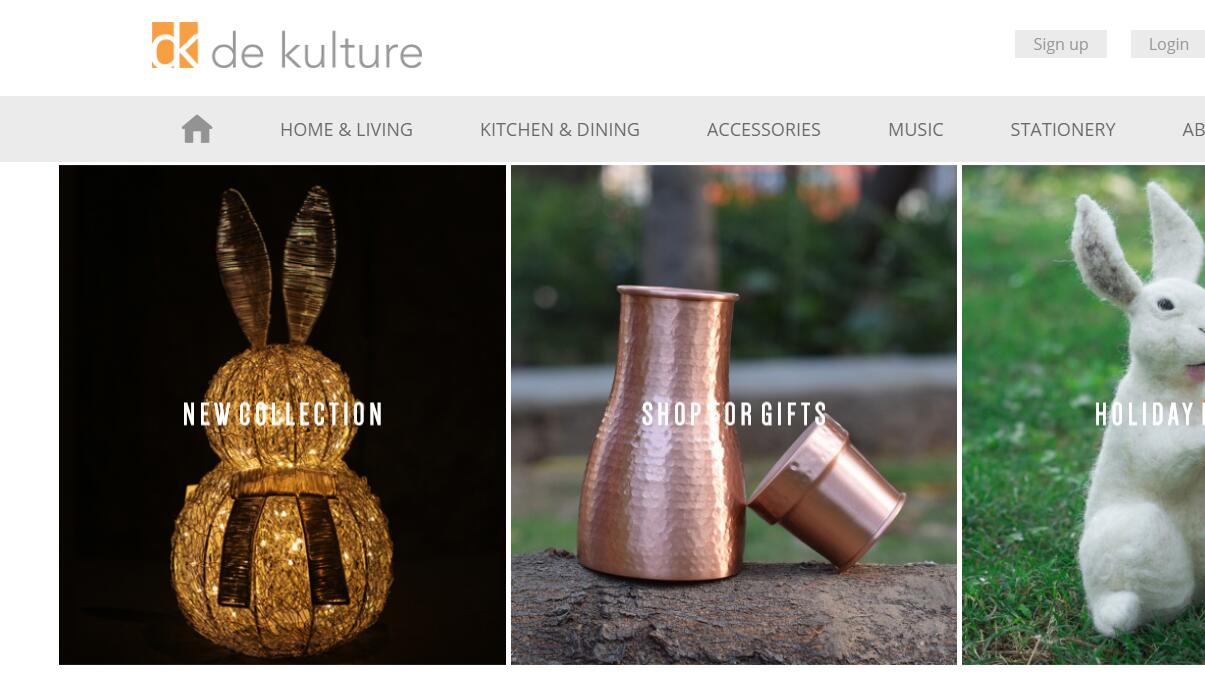1205x698 pixels.
Task: Click the home icon in navigation bar
Action: [x=197, y=129]
